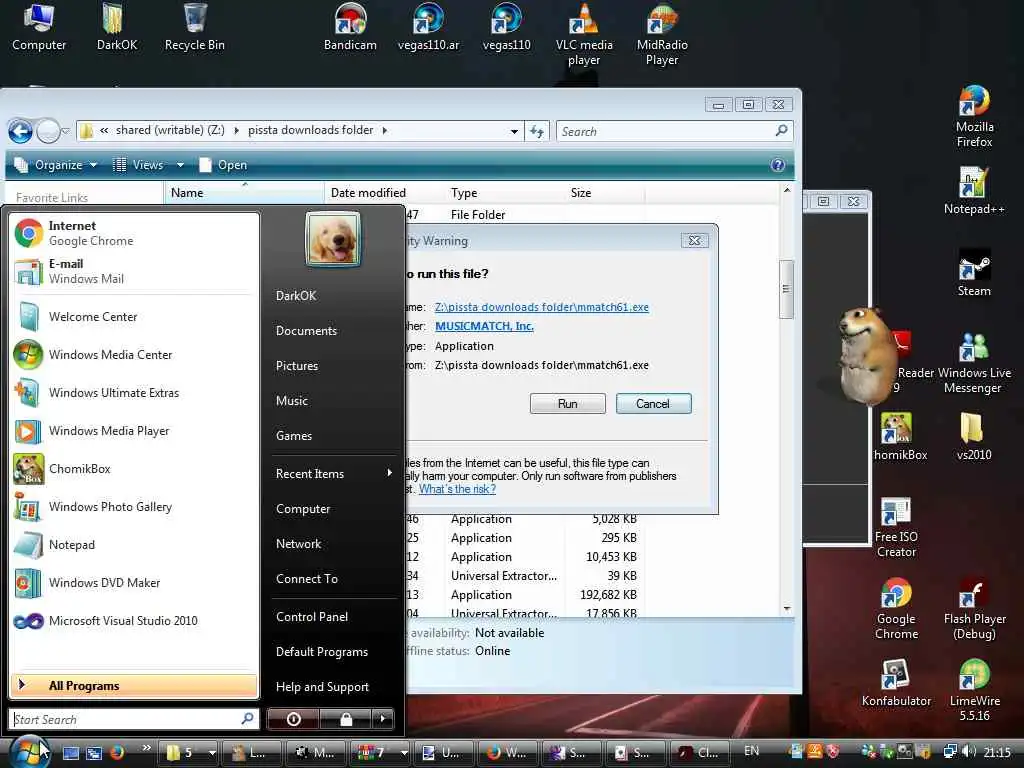Open the shutdown options arrow menu
The height and width of the screenshot is (768, 1024).
[383, 719]
